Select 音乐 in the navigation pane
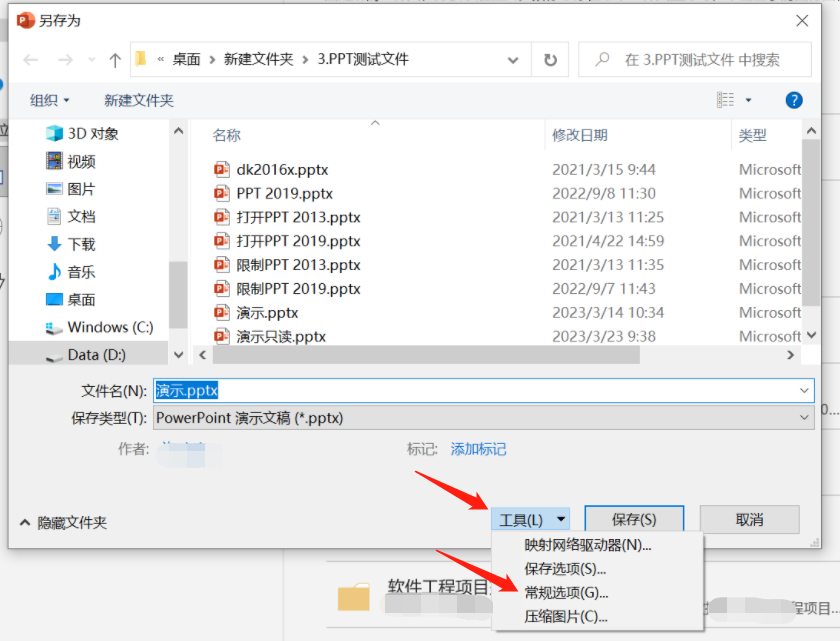Image resolution: width=840 pixels, height=641 pixels. click(71, 272)
